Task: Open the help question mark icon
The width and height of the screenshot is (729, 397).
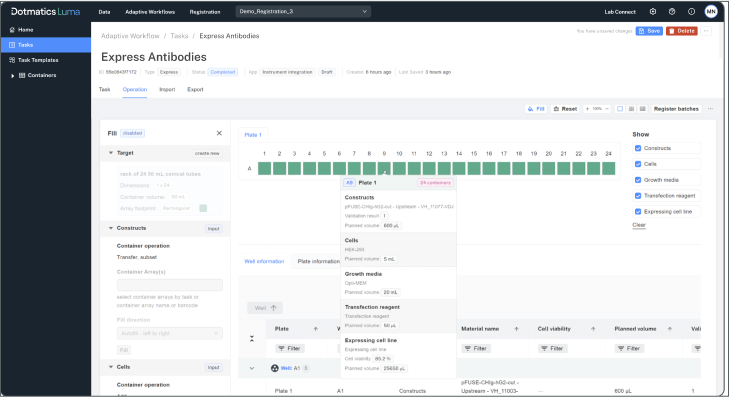Action: point(672,12)
